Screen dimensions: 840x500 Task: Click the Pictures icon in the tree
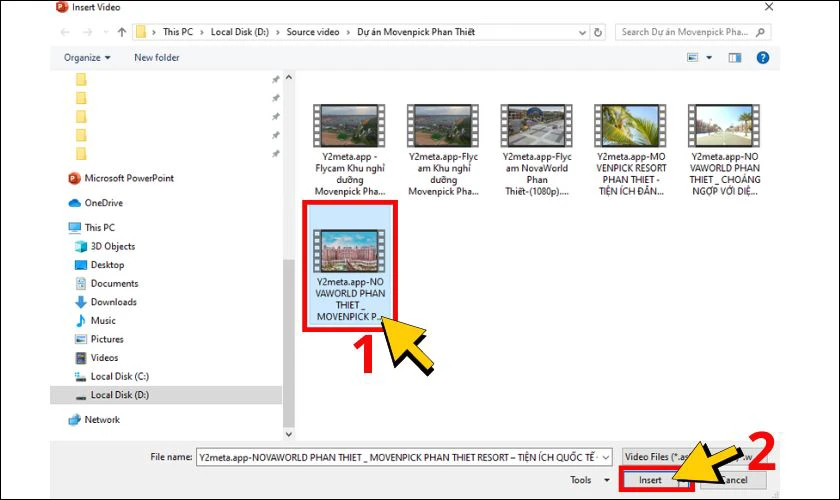pos(81,339)
